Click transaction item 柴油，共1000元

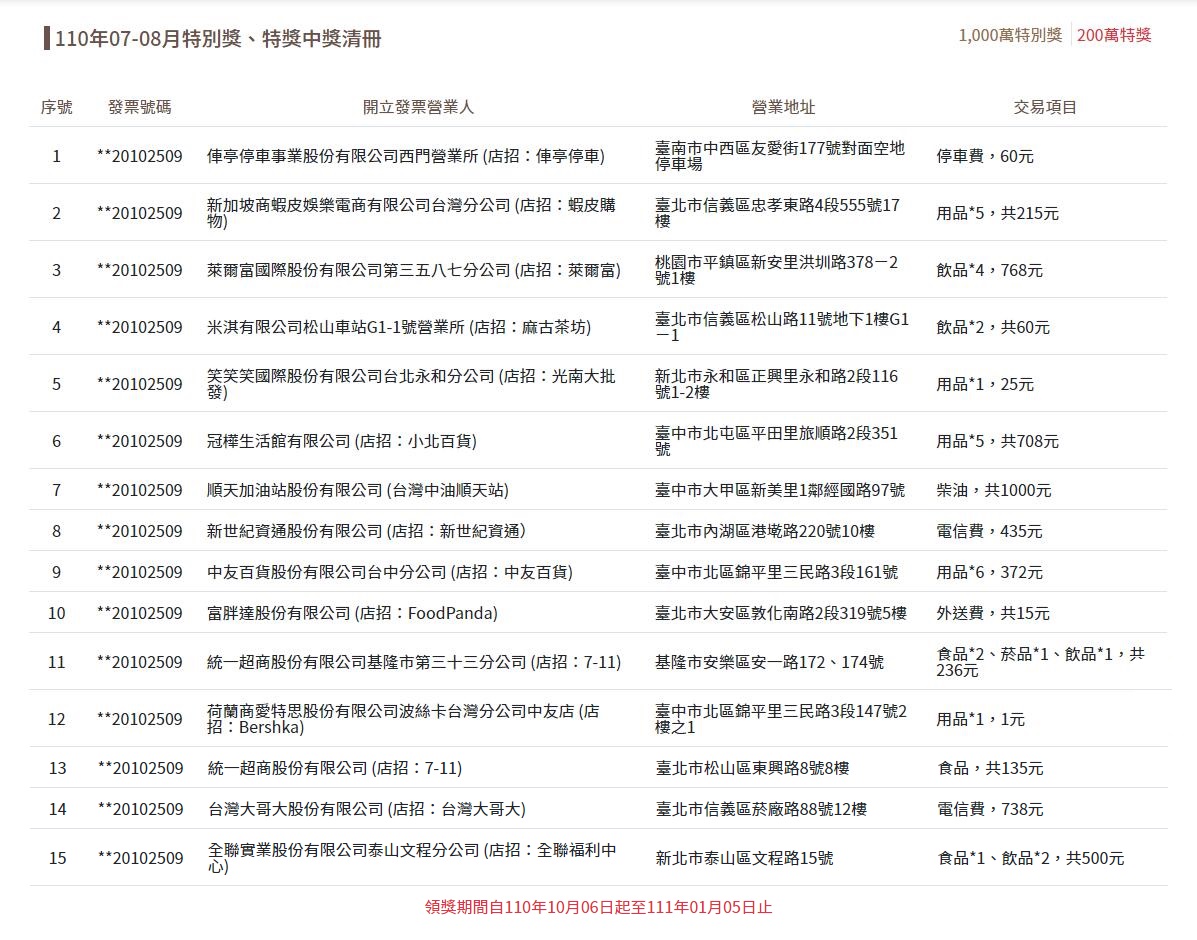click(994, 490)
